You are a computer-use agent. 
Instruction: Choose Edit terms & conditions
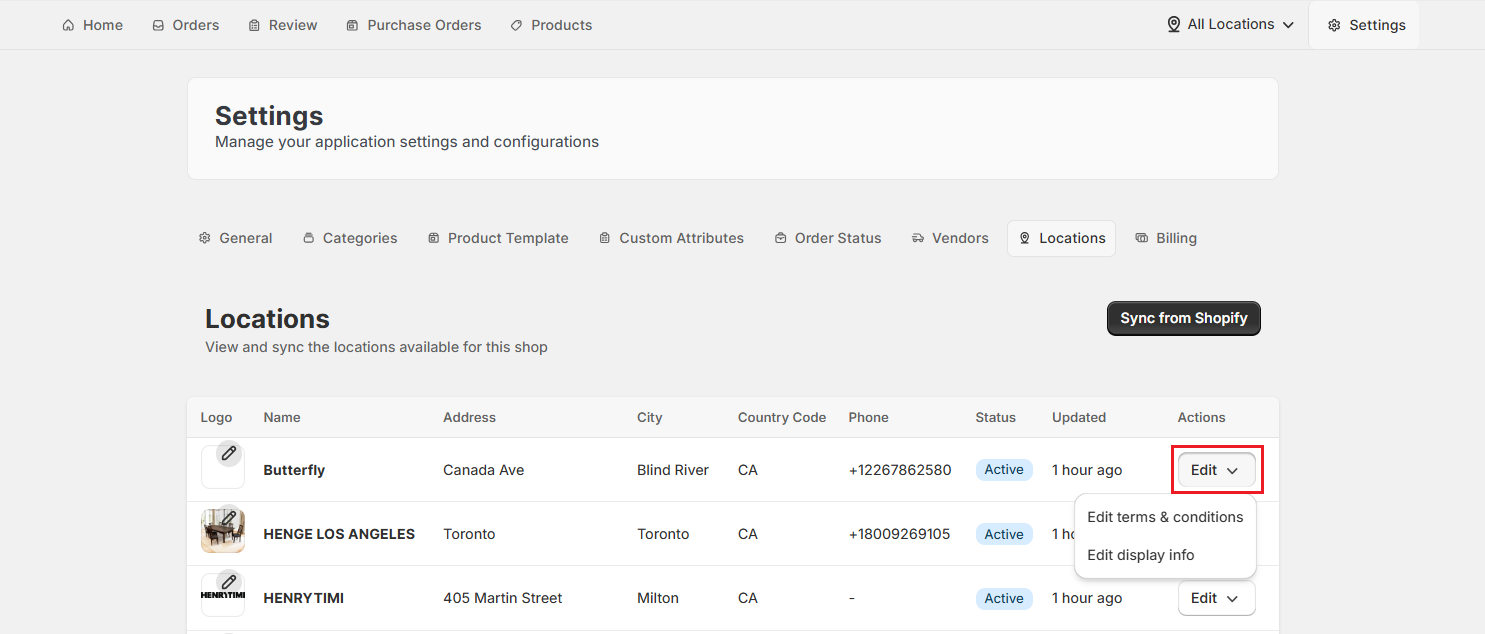[1165, 517]
